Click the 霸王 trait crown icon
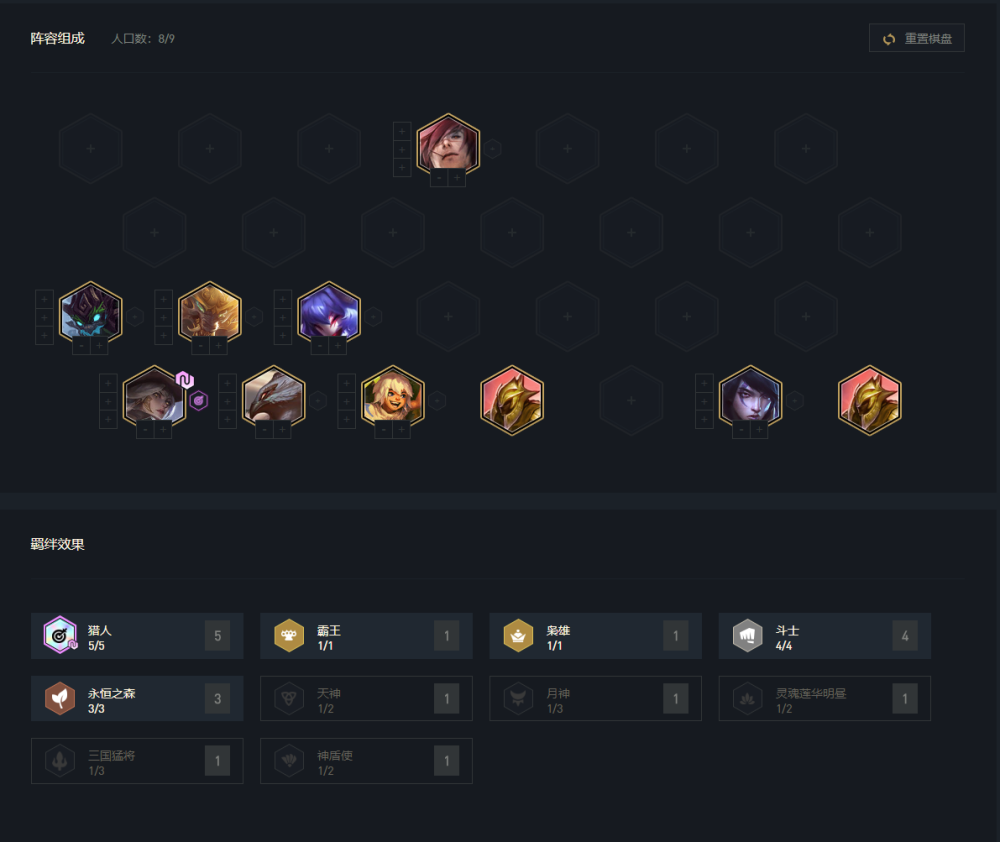 [289, 636]
